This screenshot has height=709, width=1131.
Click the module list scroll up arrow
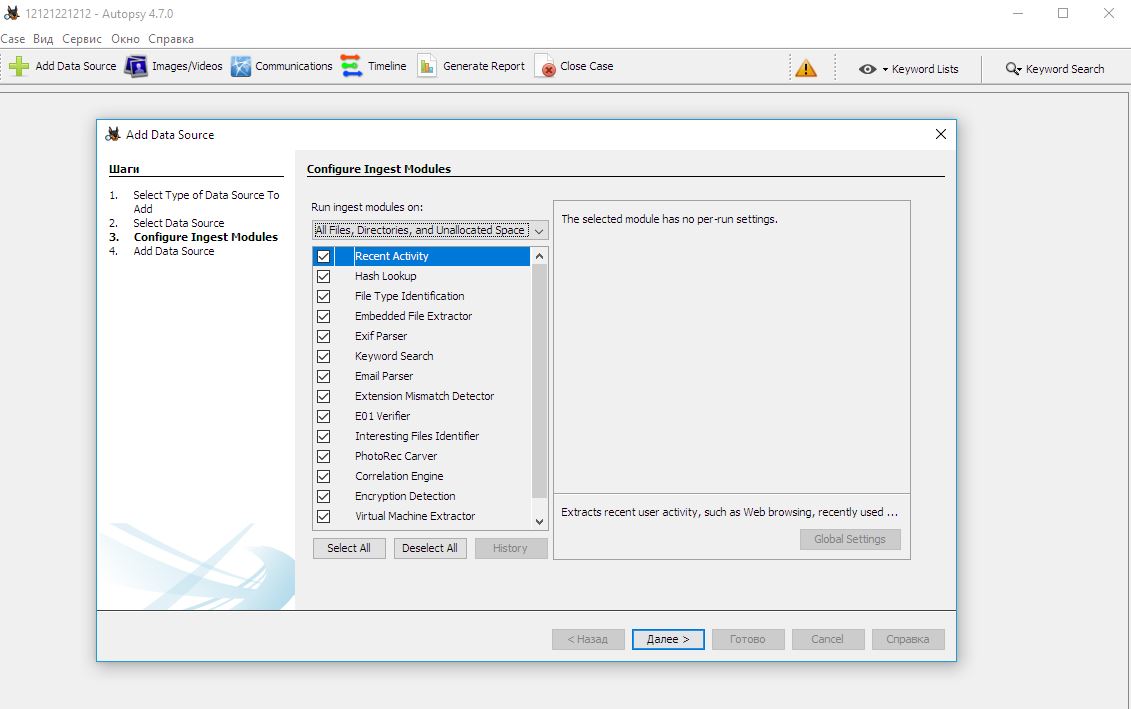[x=539, y=256]
